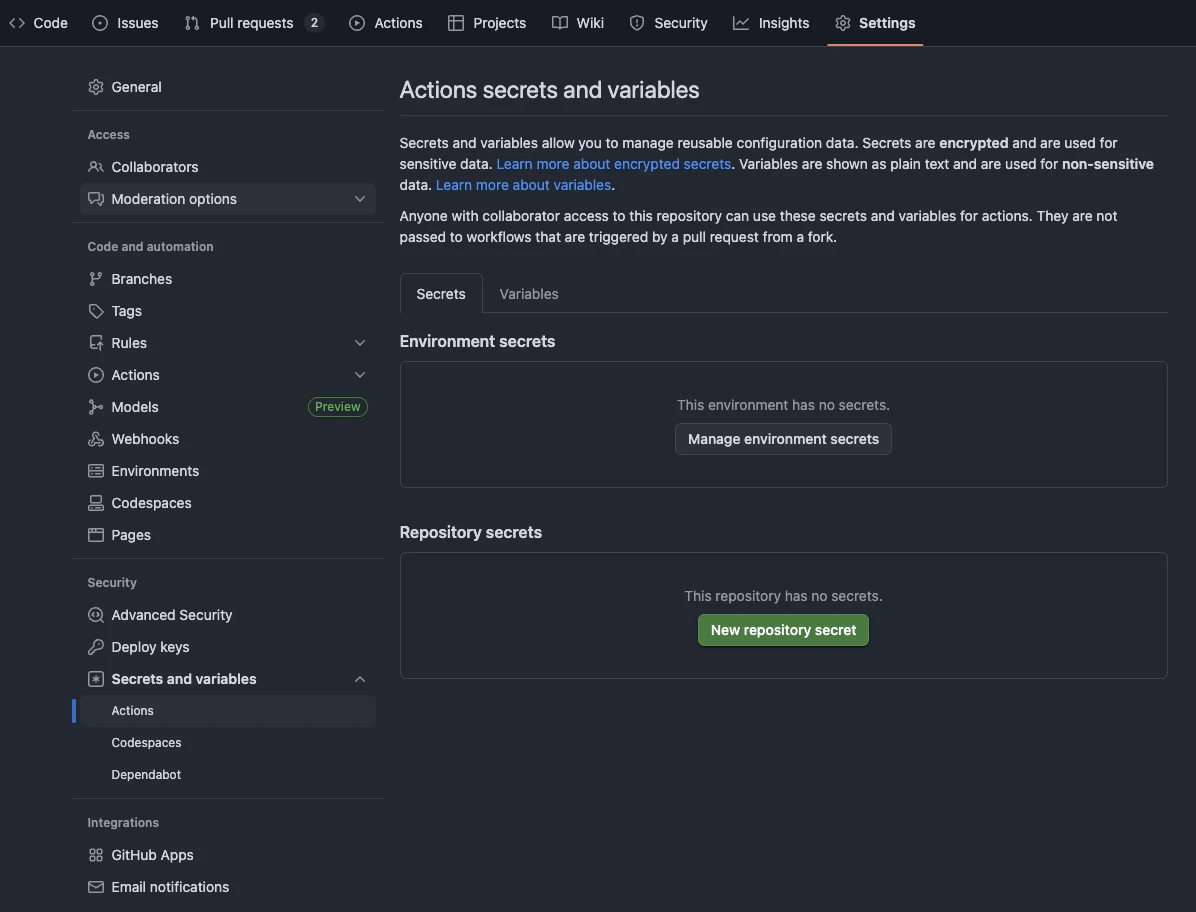This screenshot has height=912, width=1196.
Task: Expand the Rules section chevron
Action: point(359,343)
